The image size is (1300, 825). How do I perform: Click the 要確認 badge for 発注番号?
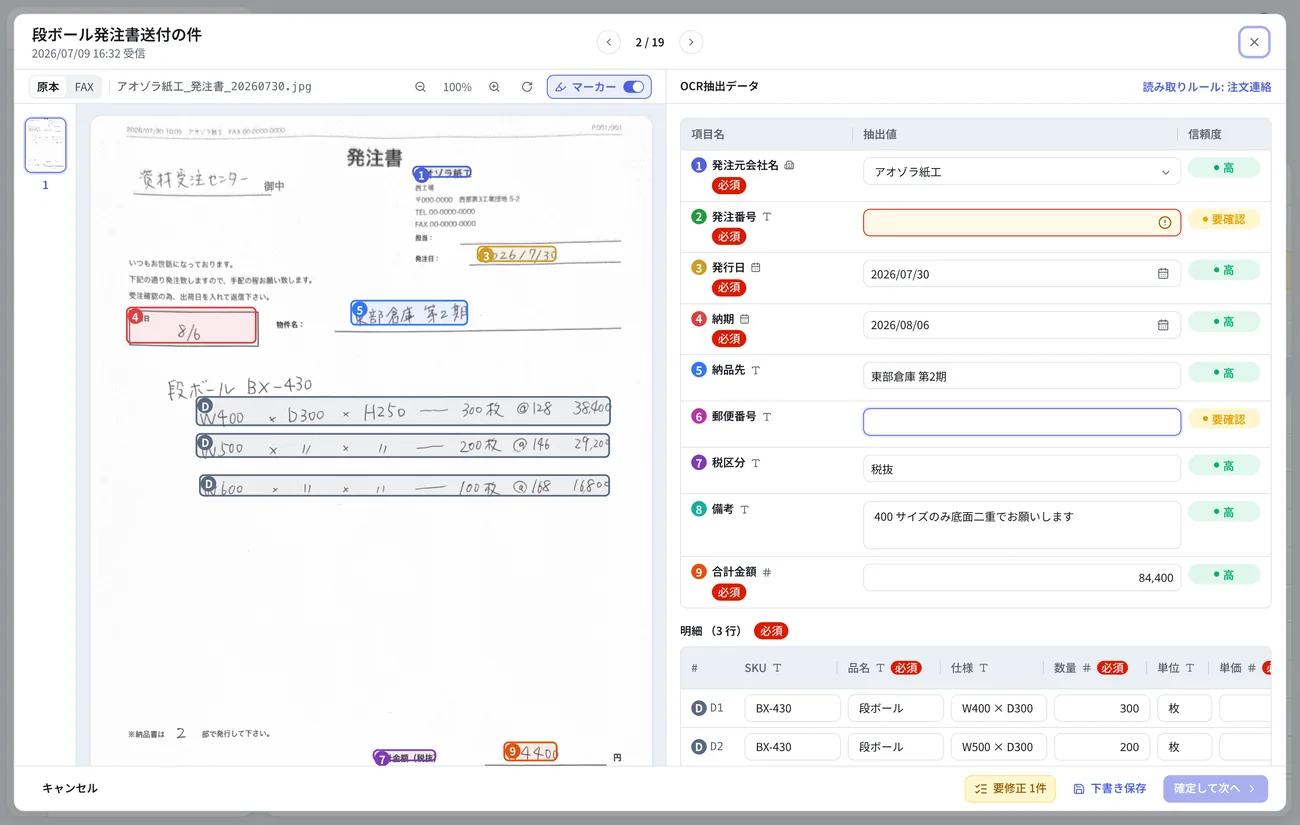point(1224,219)
